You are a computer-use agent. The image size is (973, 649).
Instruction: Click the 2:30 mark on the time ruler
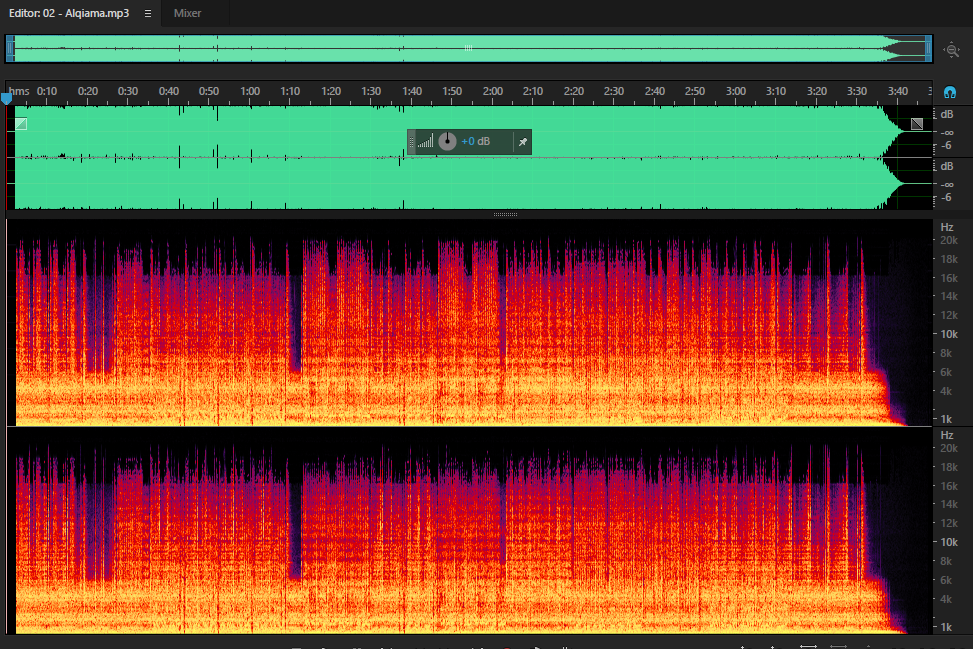614,91
